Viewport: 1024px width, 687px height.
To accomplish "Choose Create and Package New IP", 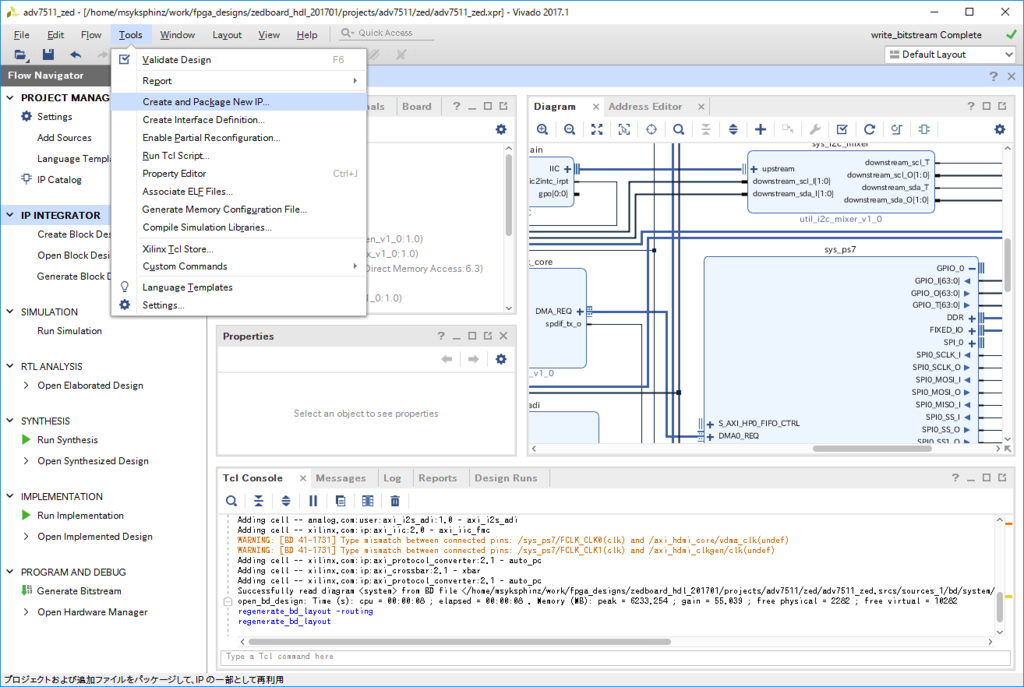I will (x=239, y=102).
